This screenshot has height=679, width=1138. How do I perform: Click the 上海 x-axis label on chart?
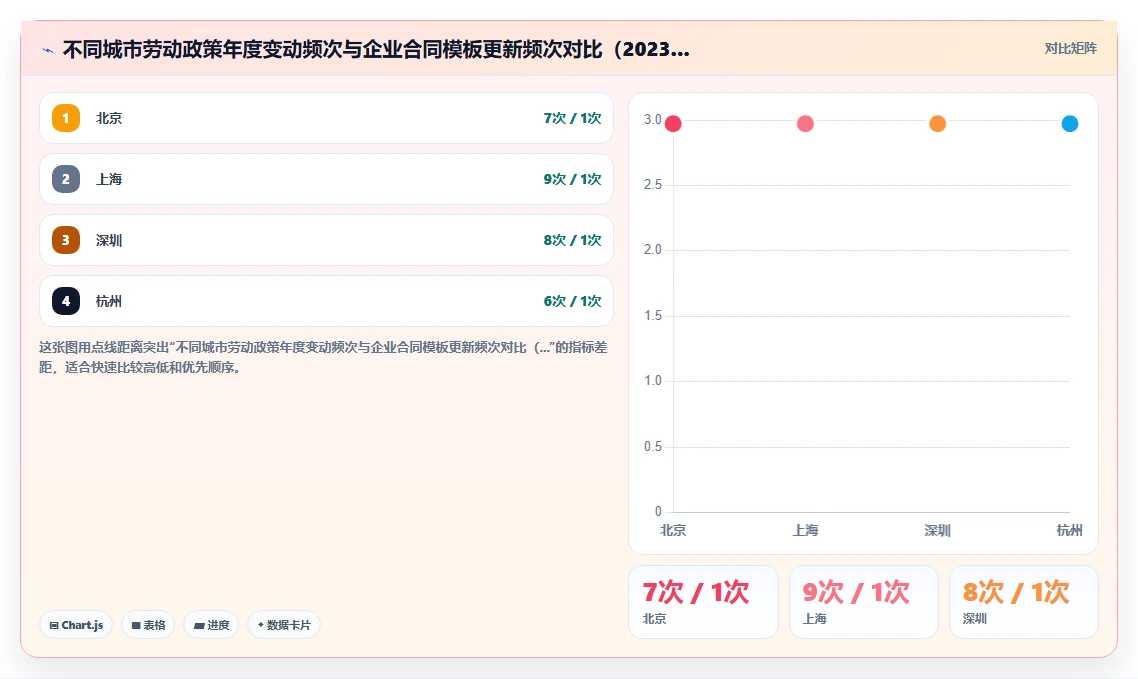[806, 530]
